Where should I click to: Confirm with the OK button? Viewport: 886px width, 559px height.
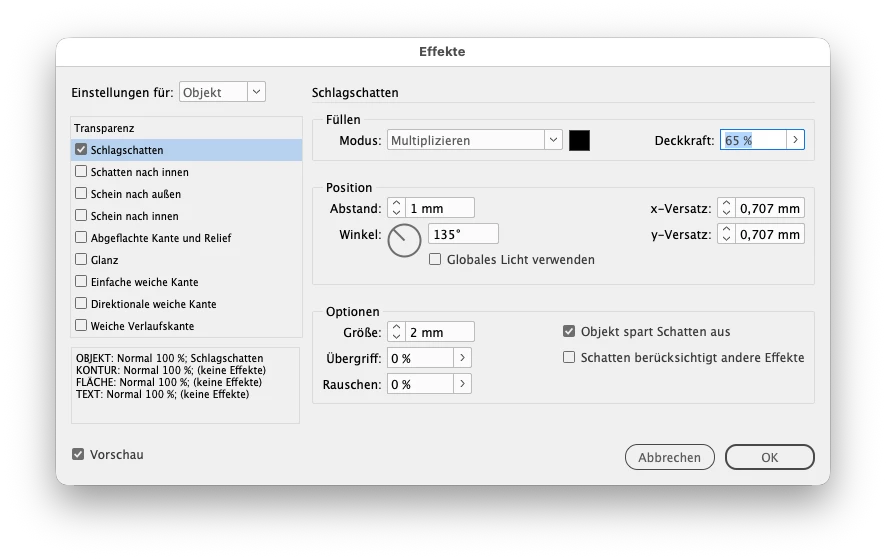[x=770, y=457]
